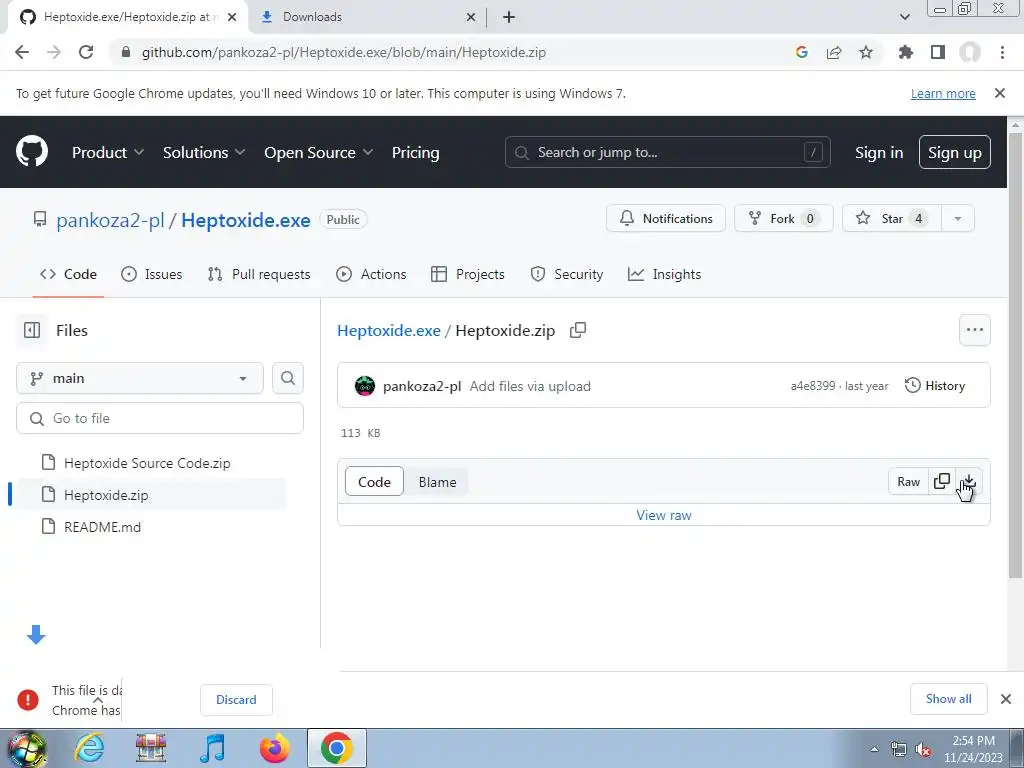1024x768 pixels.
Task: Copy raw file using copy icon beside Raw
Action: click(x=942, y=481)
